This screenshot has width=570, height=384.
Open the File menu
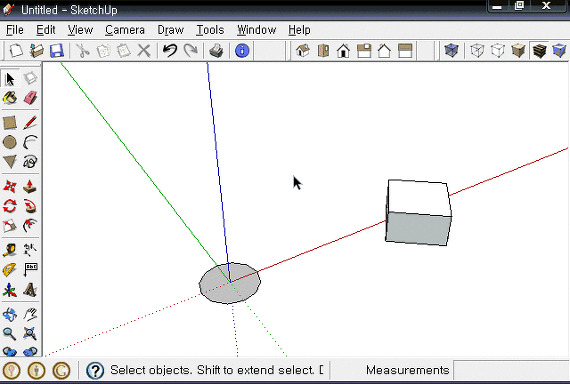pyautogui.click(x=15, y=30)
